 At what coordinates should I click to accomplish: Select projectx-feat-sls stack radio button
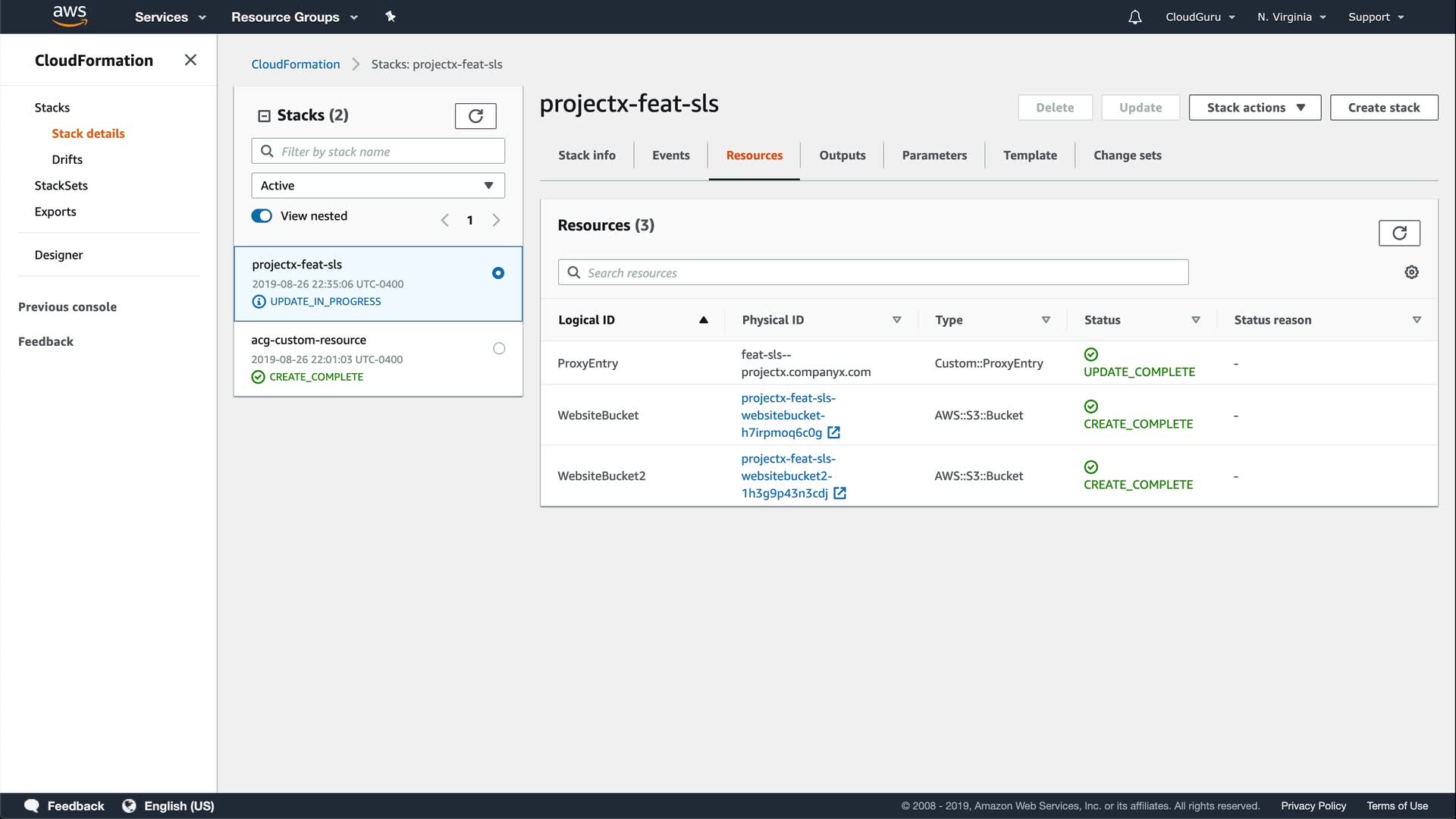click(498, 273)
